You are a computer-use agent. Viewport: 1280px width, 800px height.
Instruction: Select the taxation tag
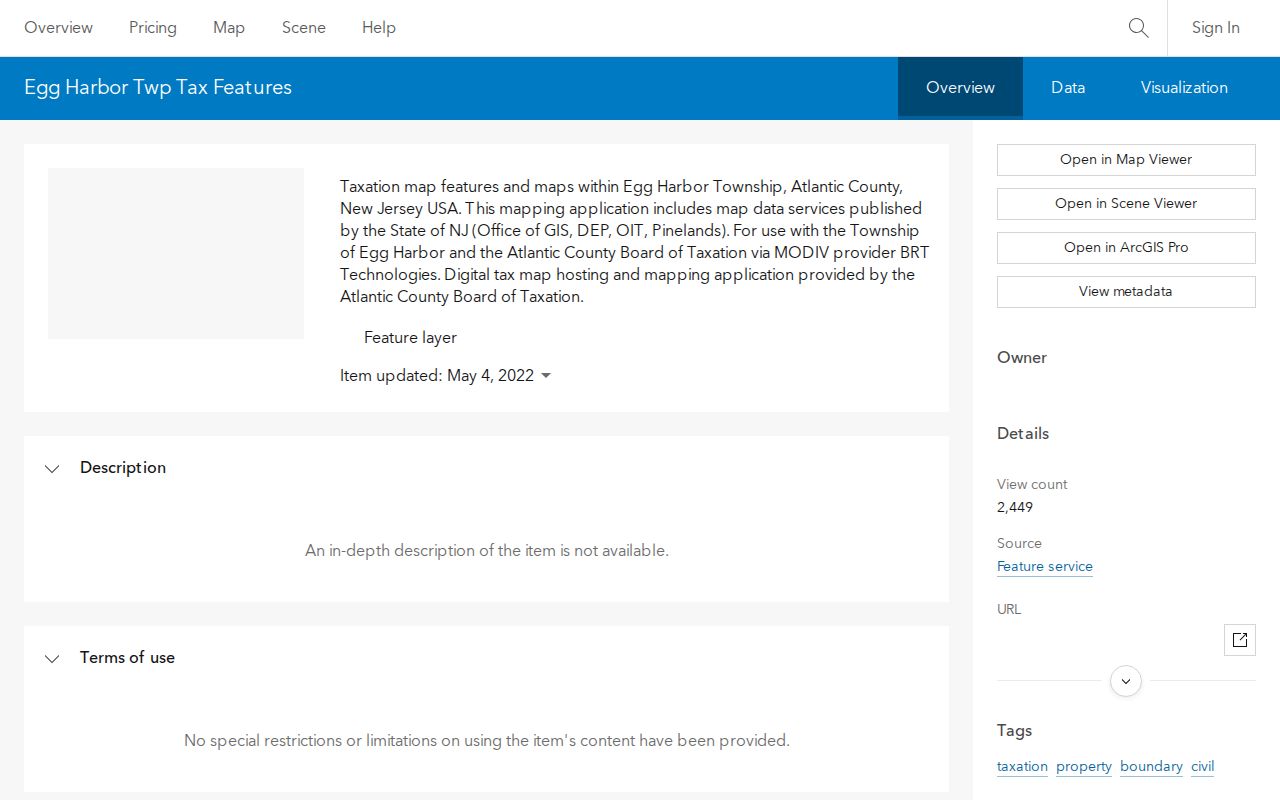tap(1022, 767)
